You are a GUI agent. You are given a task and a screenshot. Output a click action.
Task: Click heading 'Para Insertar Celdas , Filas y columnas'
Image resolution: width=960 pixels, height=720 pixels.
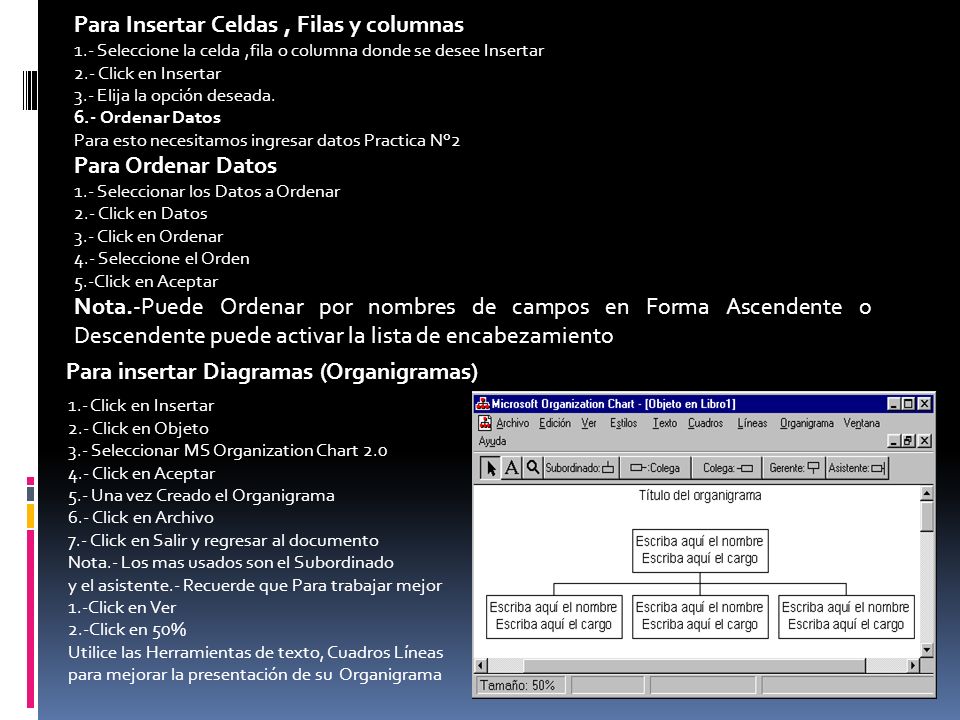click(x=269, y=24)
